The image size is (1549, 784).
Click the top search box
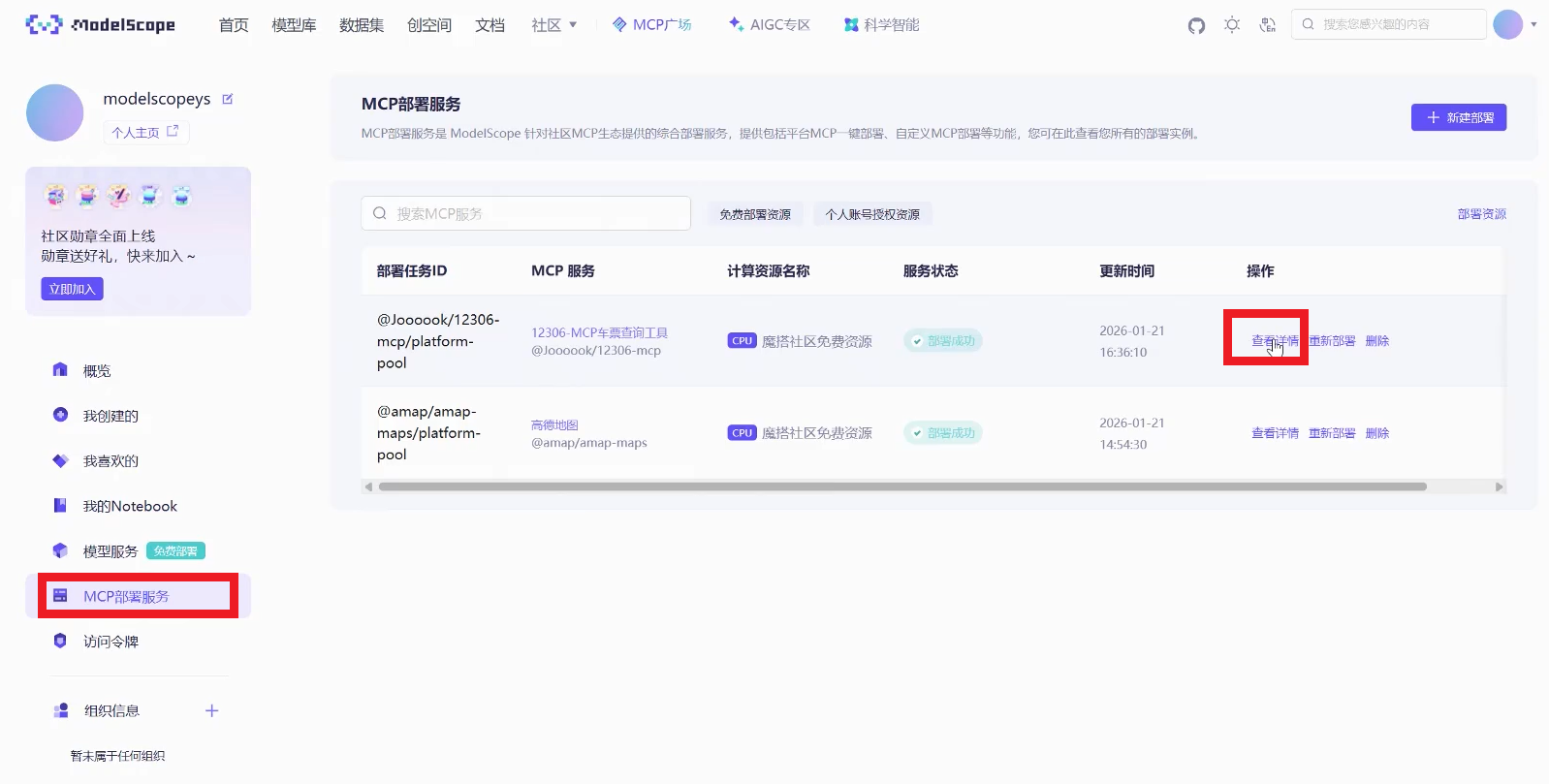1388,24
